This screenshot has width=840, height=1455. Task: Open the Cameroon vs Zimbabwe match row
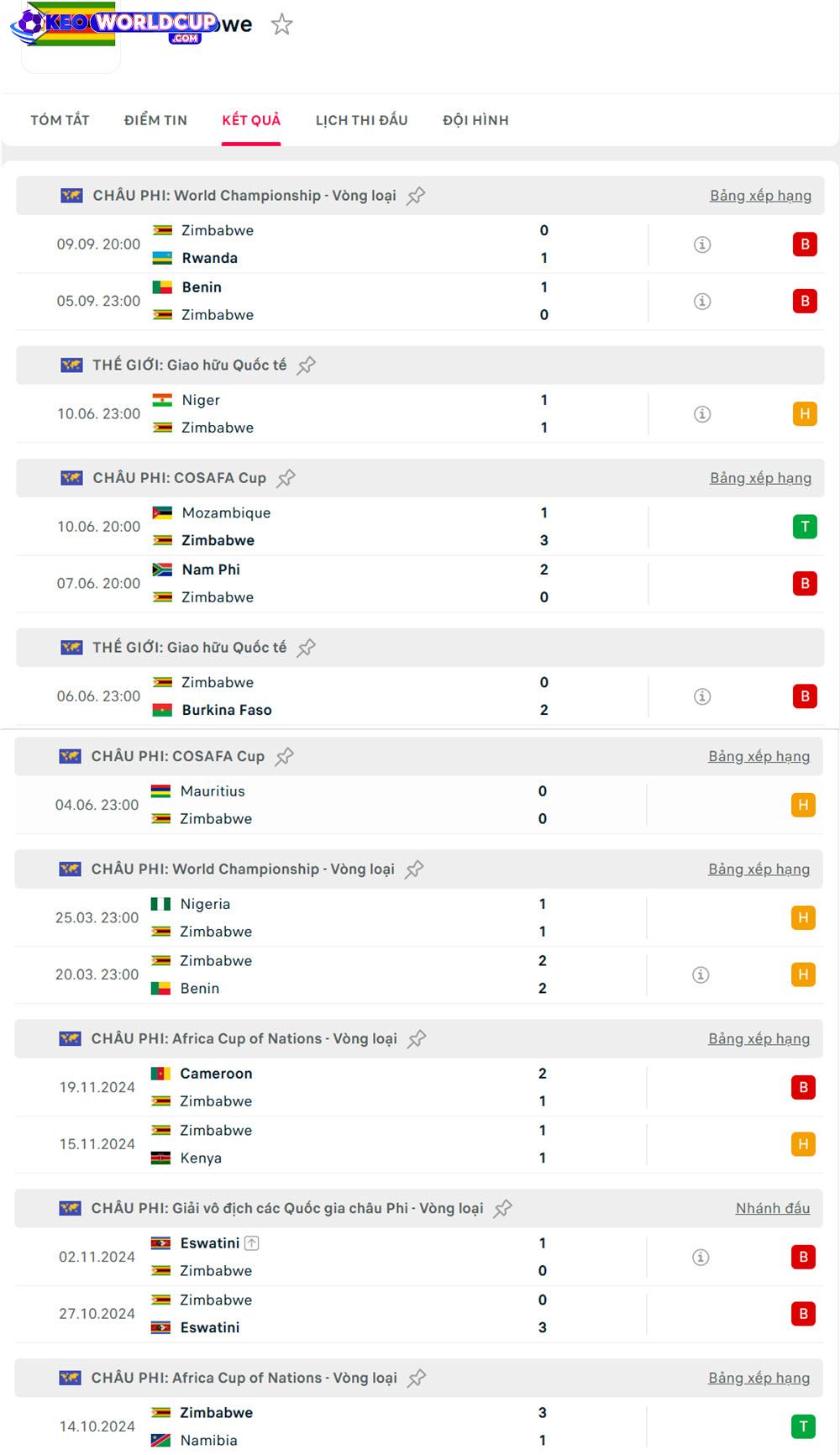click(336, 1087)
